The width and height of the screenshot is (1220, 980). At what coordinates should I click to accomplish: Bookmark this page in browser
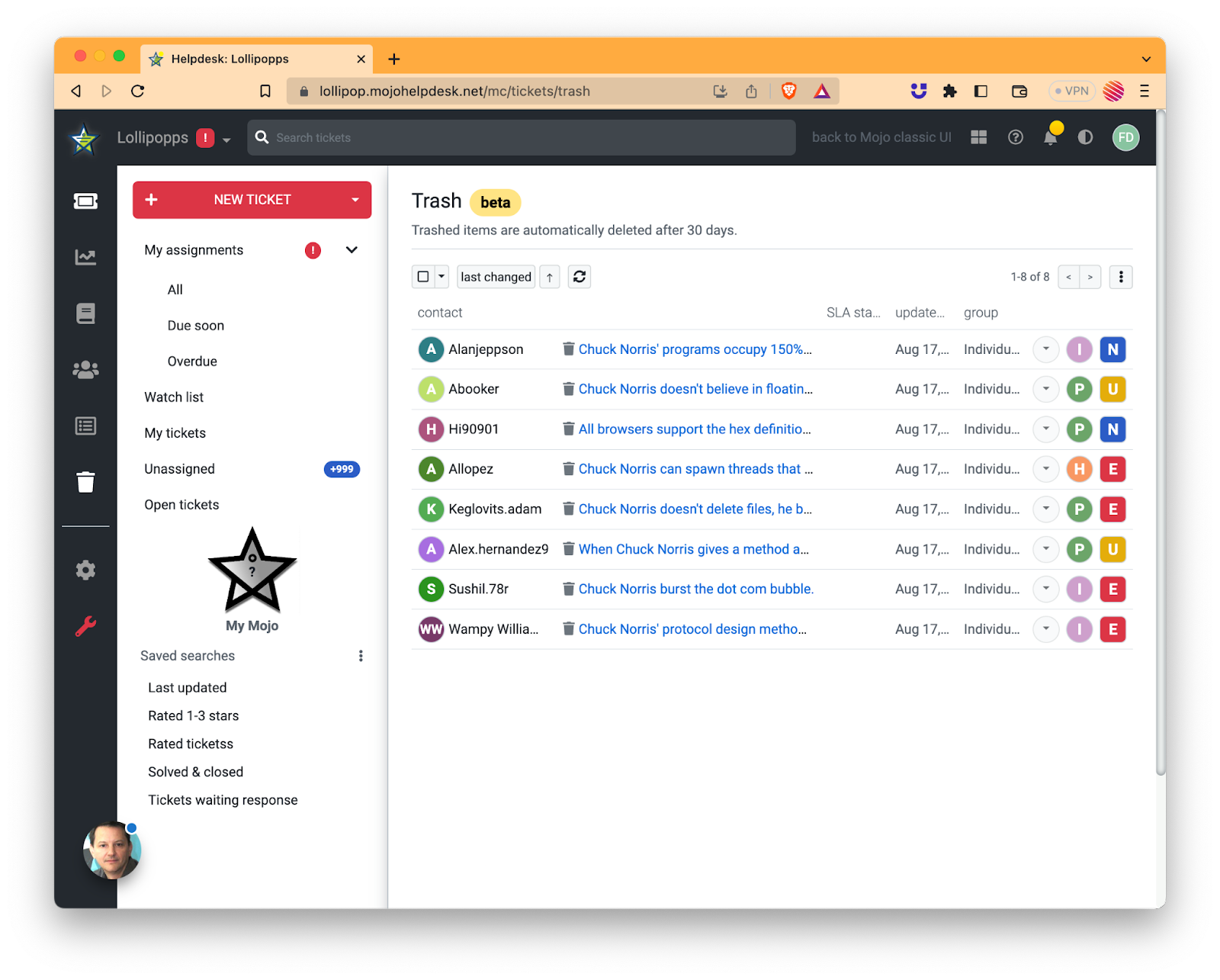pyautogui.click(x=265, y=92)
